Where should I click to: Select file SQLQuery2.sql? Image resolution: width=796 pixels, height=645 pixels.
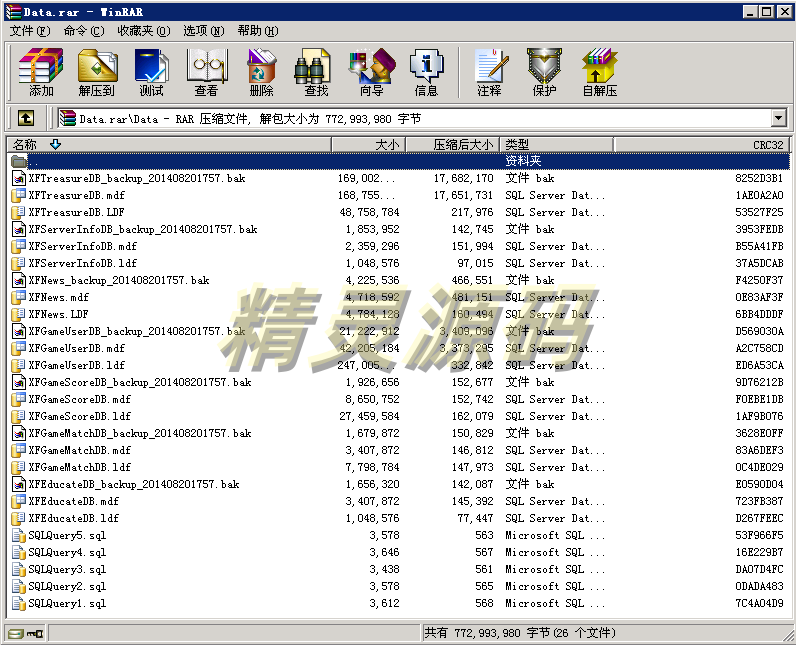coord(67,587)
